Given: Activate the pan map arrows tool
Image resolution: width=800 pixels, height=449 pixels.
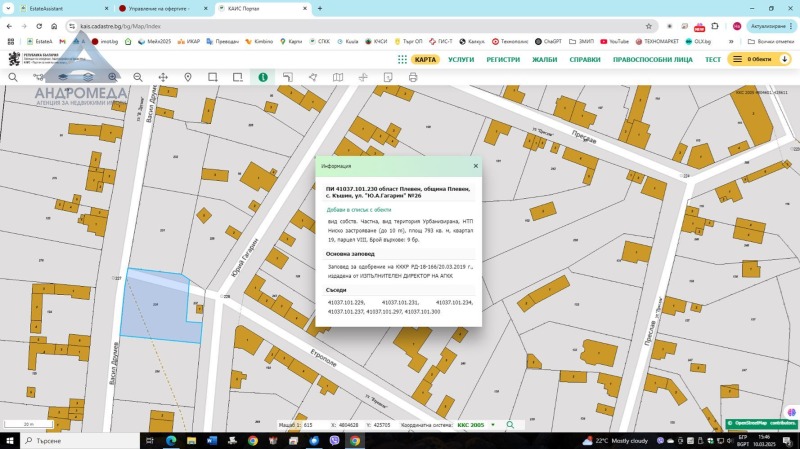Looking at the screenshot, I should click(163, 77).
